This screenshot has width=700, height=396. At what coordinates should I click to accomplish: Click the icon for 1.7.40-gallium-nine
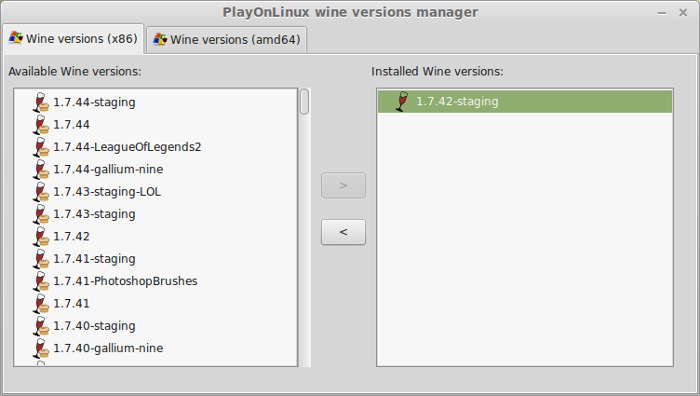point(41,348)
